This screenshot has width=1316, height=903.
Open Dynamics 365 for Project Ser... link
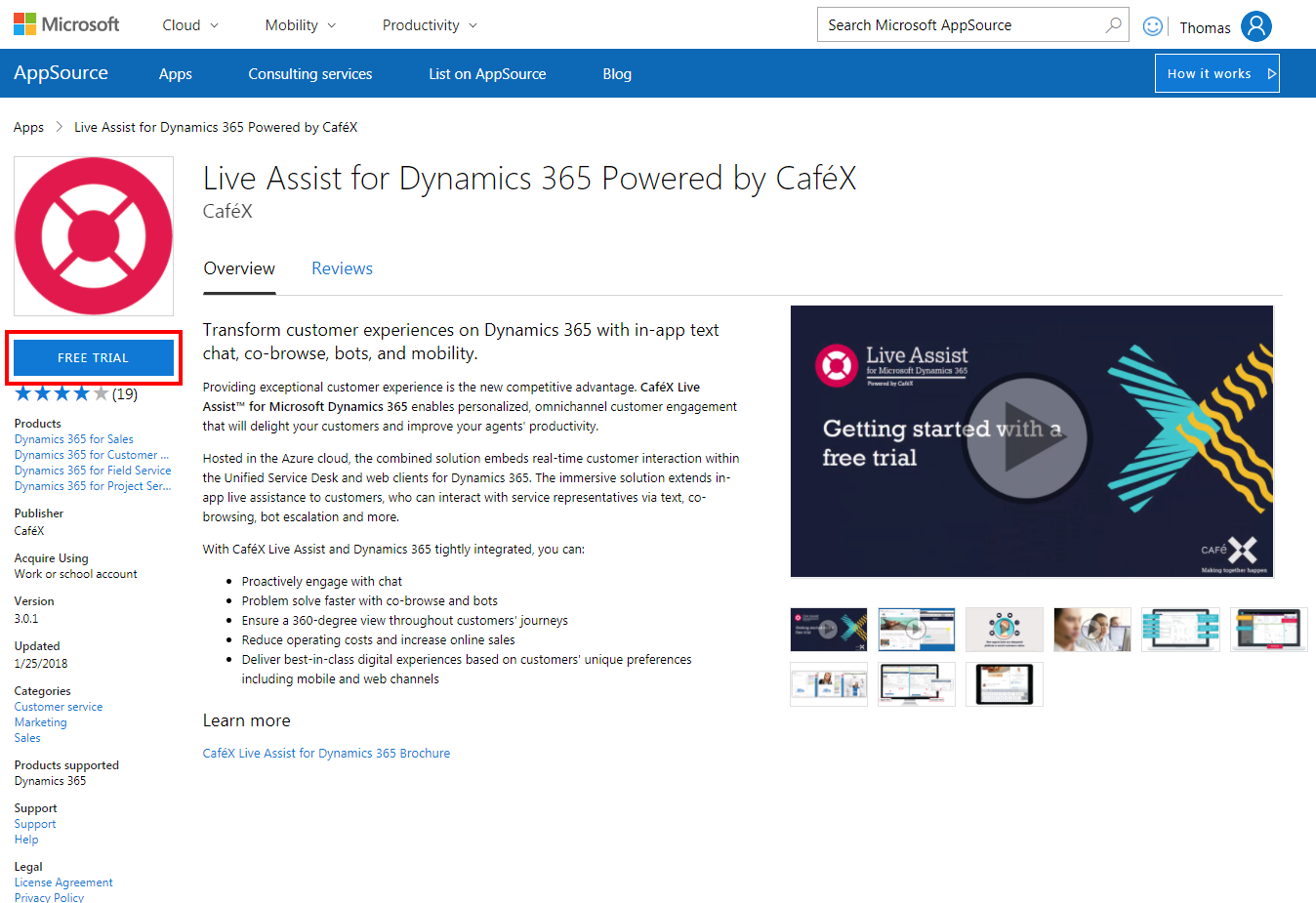[x=93, y=486]
